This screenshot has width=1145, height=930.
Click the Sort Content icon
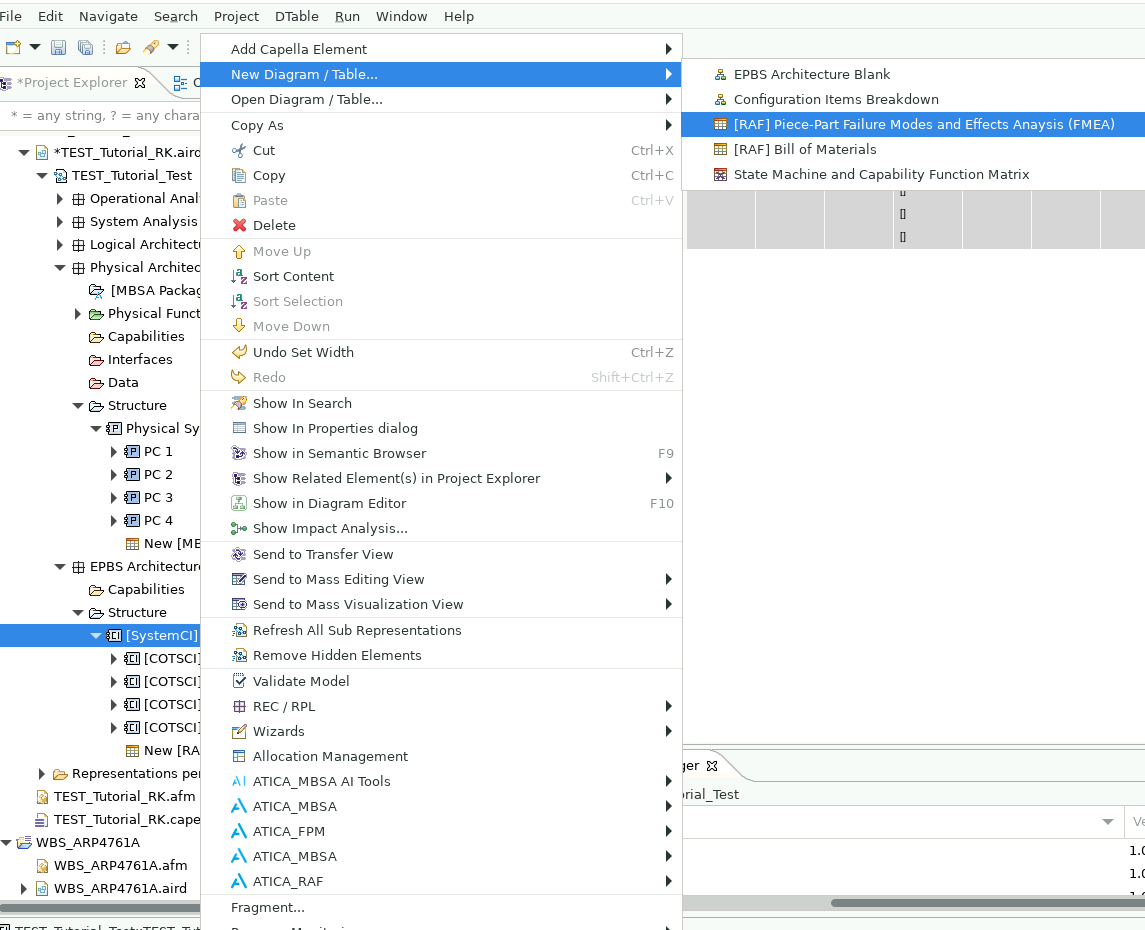[x=239, y=277]
